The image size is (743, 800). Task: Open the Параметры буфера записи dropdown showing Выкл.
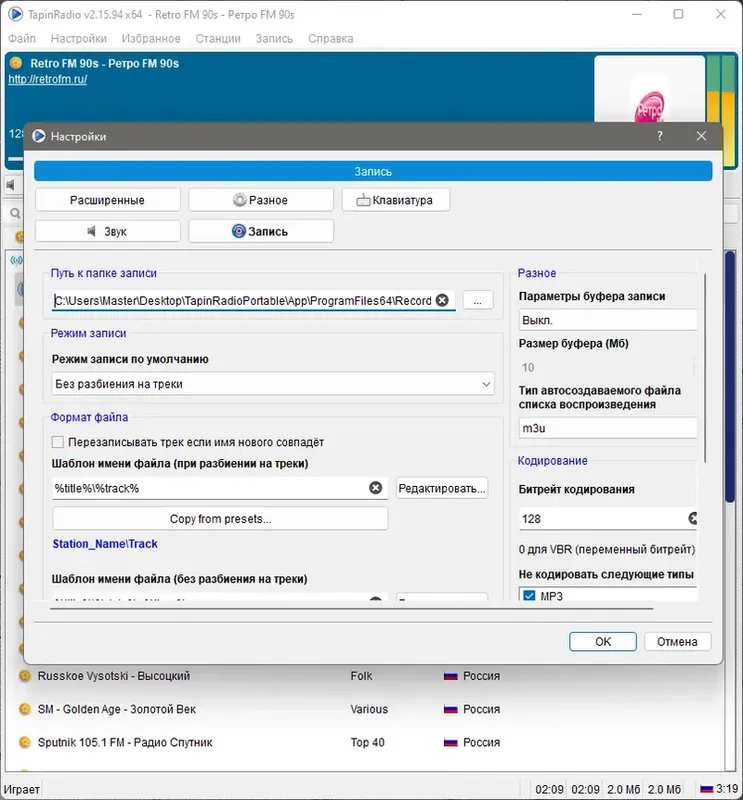pos(607,320)
